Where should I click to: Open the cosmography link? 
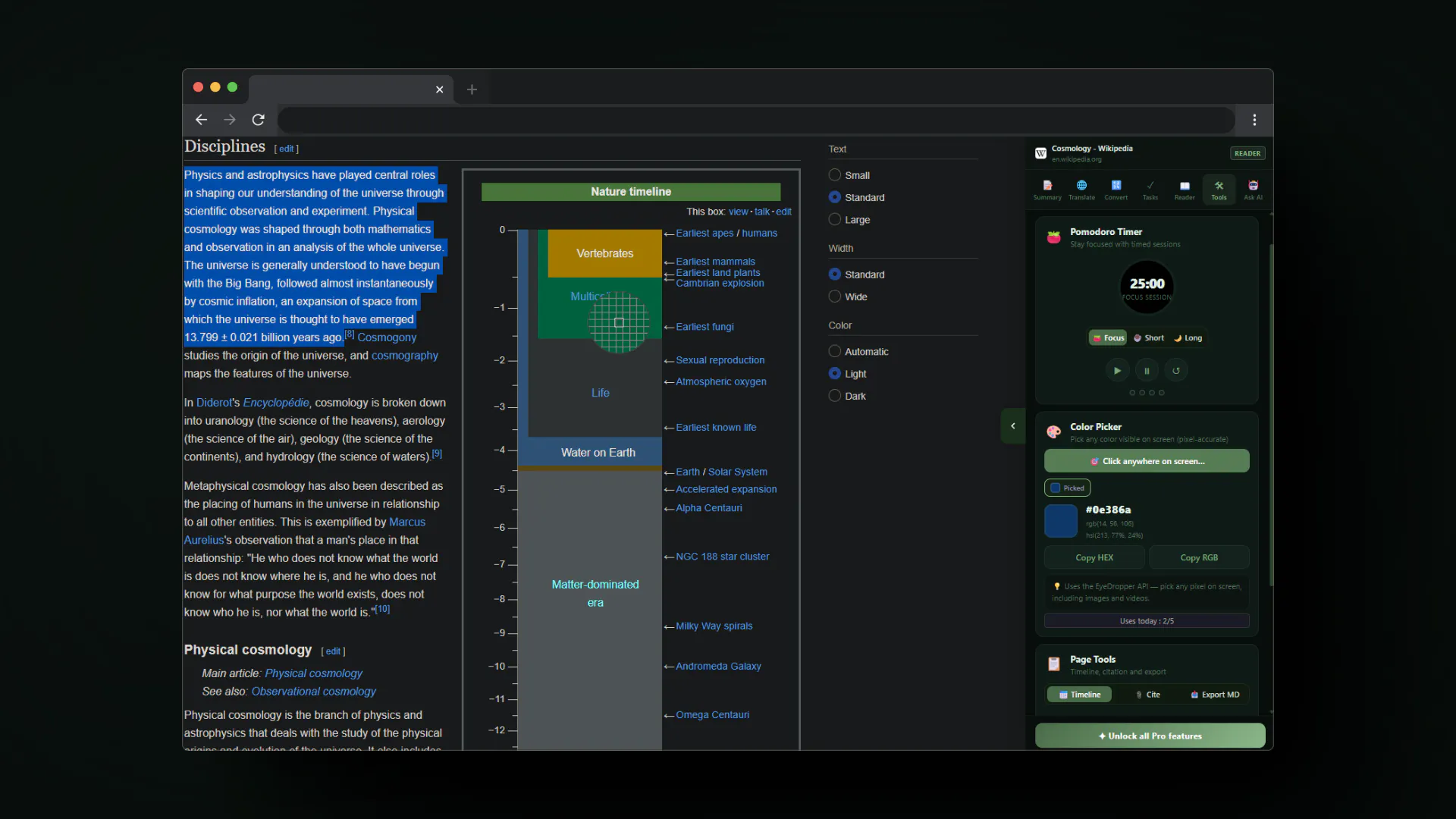405,356
